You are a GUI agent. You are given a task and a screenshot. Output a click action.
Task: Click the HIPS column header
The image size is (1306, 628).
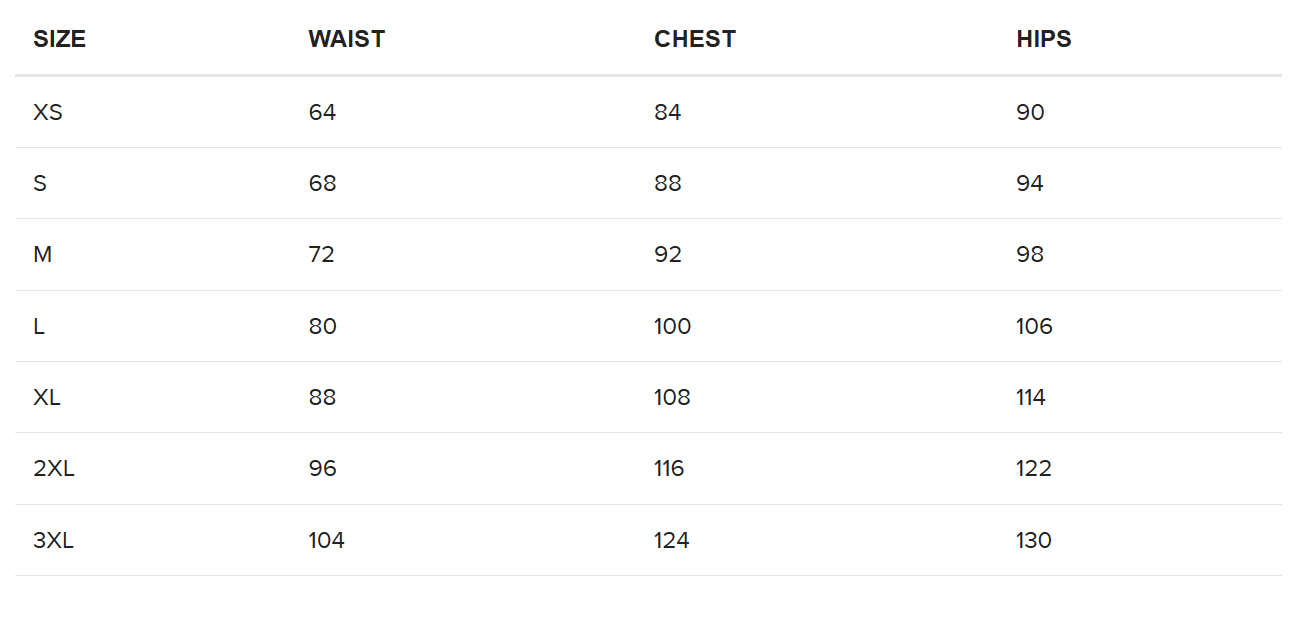(1043, 39)
